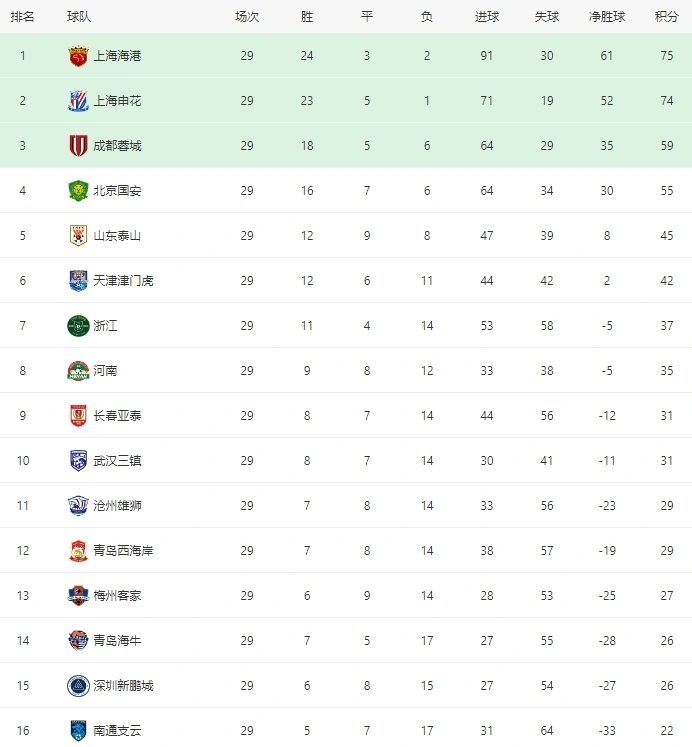The height and width of the screenshot is (747, 692).
Task: Click the 青岛海牛 team name
Action: tap(117, 641)
